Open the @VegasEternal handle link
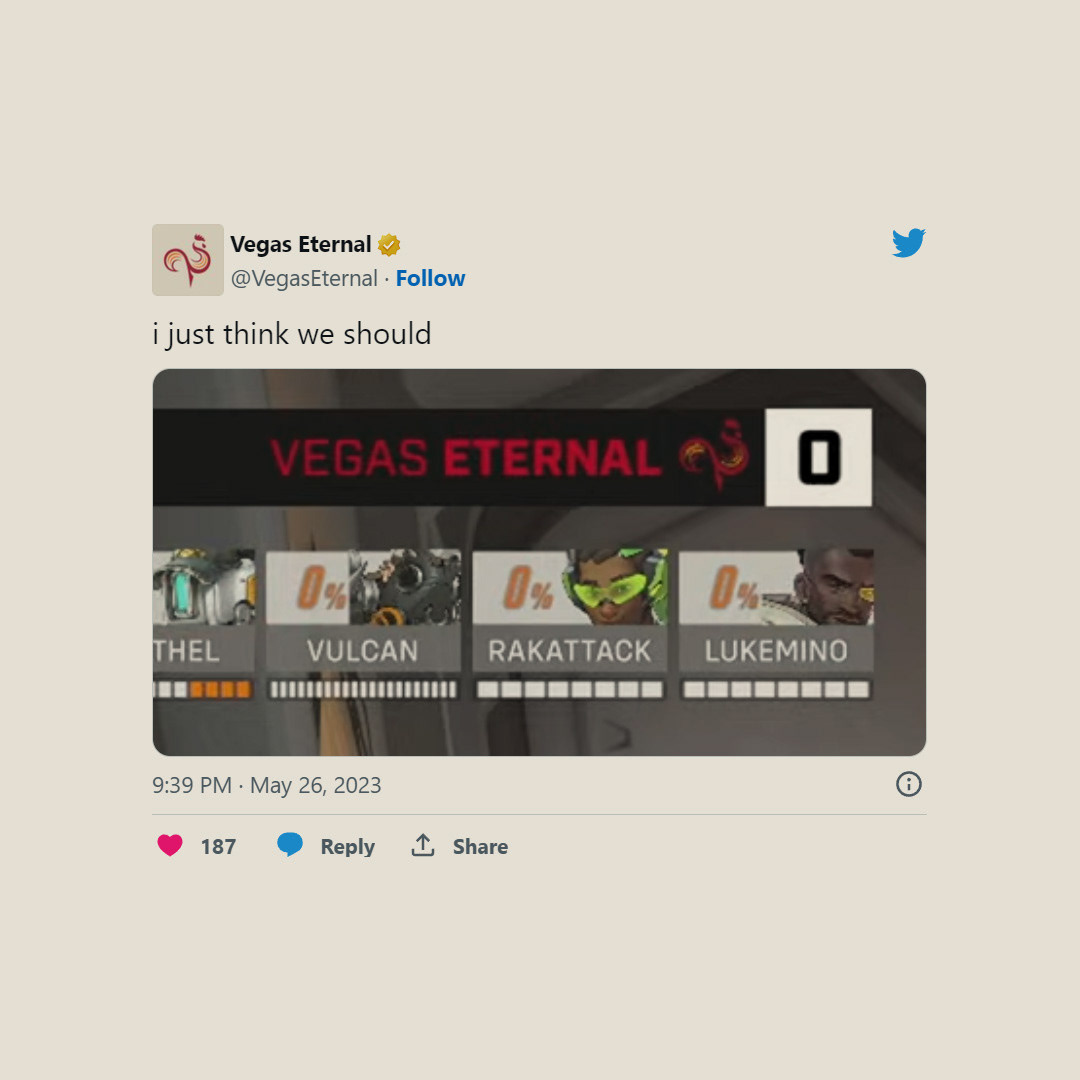 (x=304, y=278)
